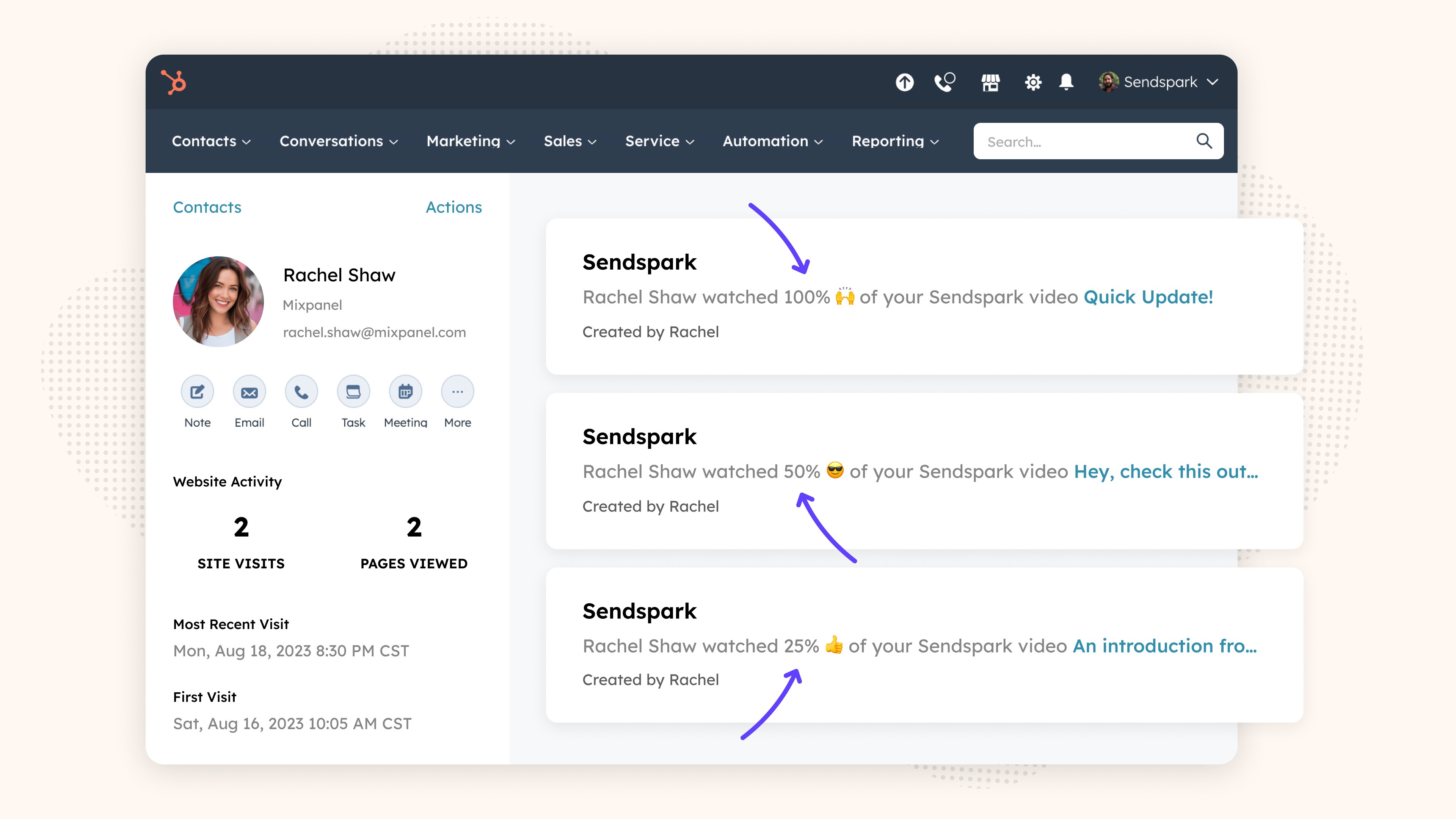The height and width of the screenshot is (819, 1456).
Task: Start a Call with Rachel Shaw
Action: 301,391
